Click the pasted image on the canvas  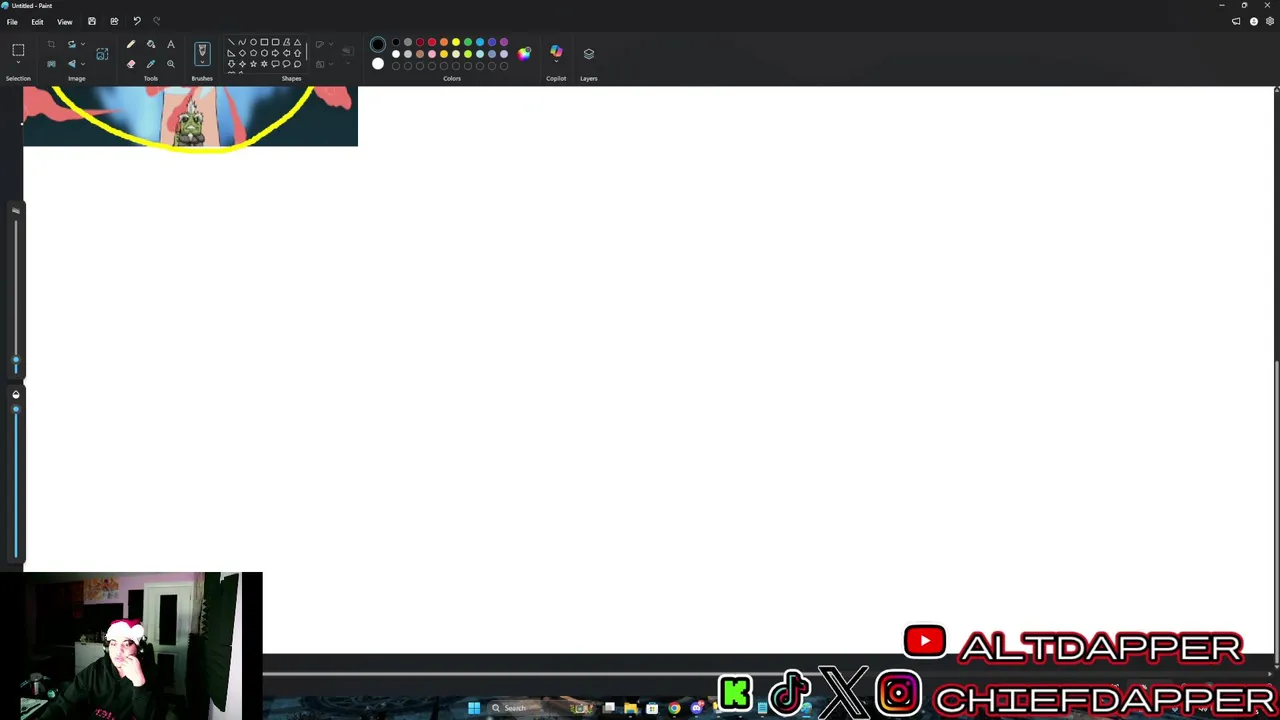click(190, 116)
